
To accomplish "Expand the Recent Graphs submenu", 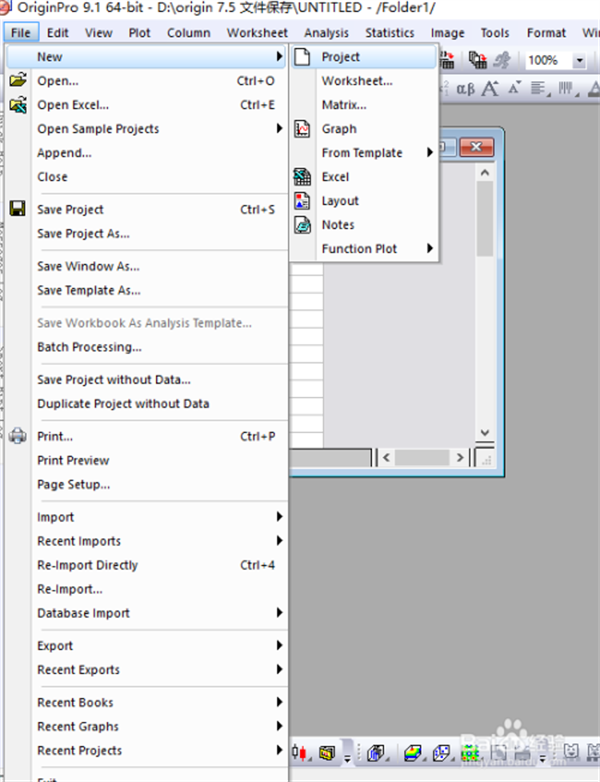I will coord(147,726).
